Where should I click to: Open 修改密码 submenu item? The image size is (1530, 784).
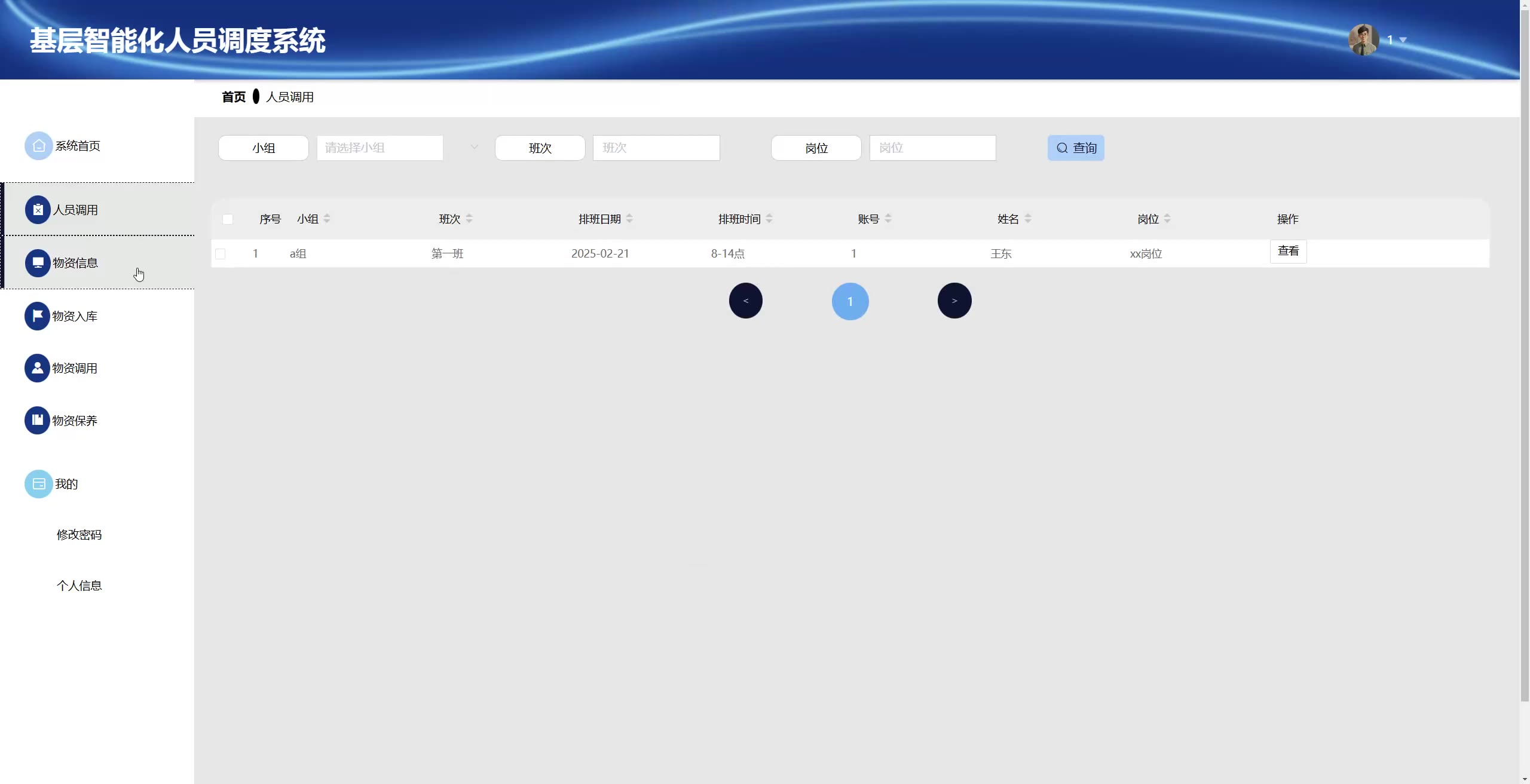(79, 535)
